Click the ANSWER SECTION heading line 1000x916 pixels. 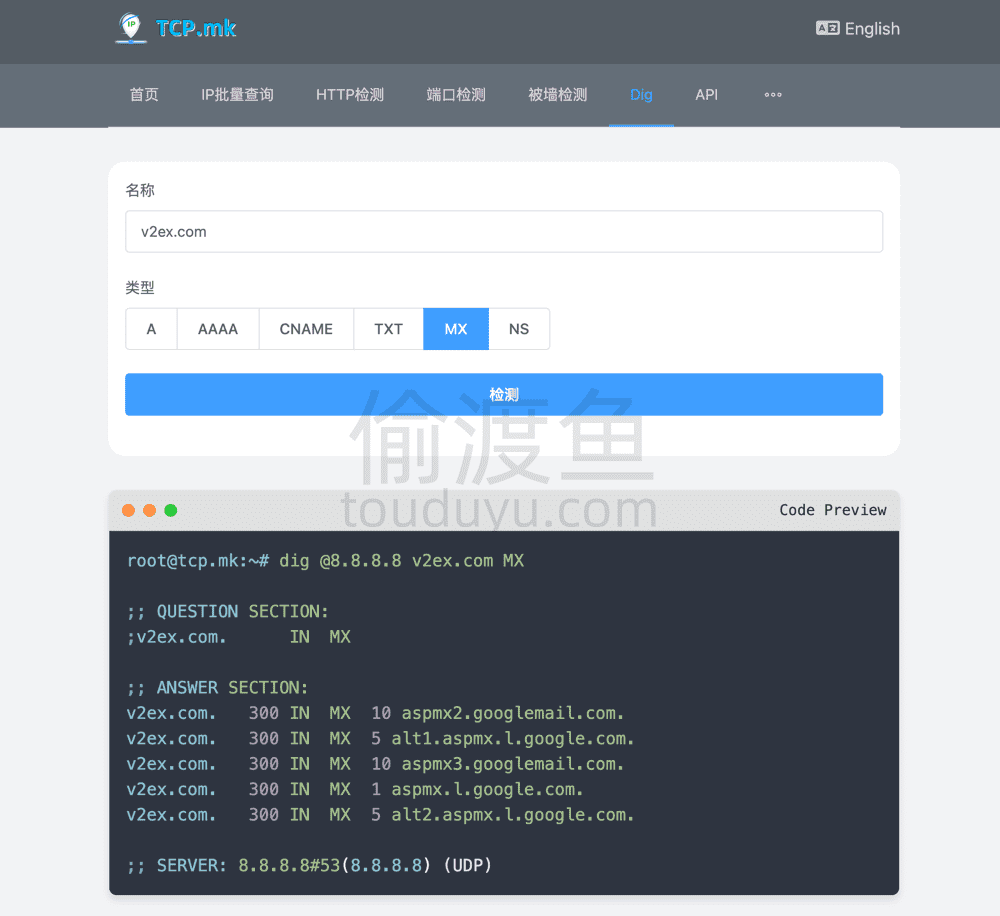pyautogui.click(x=217, y=688)
